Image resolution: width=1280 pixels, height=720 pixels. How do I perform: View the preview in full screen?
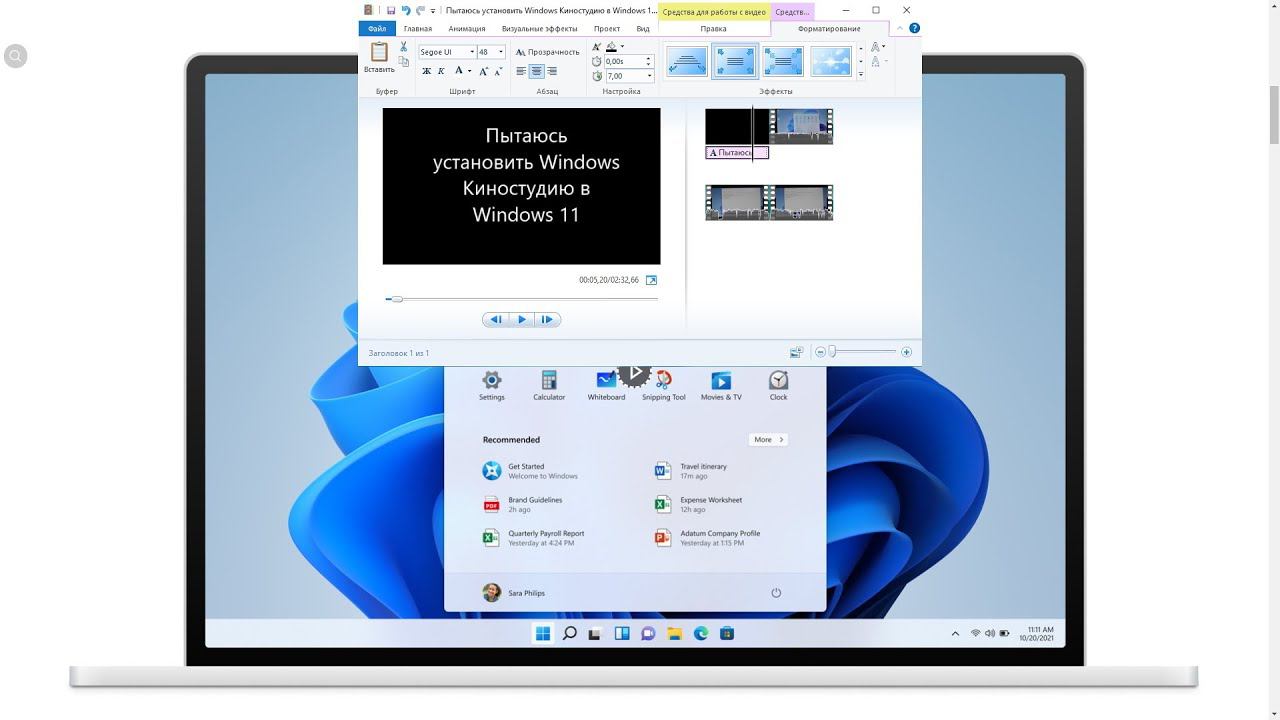(x=651, y=280)
